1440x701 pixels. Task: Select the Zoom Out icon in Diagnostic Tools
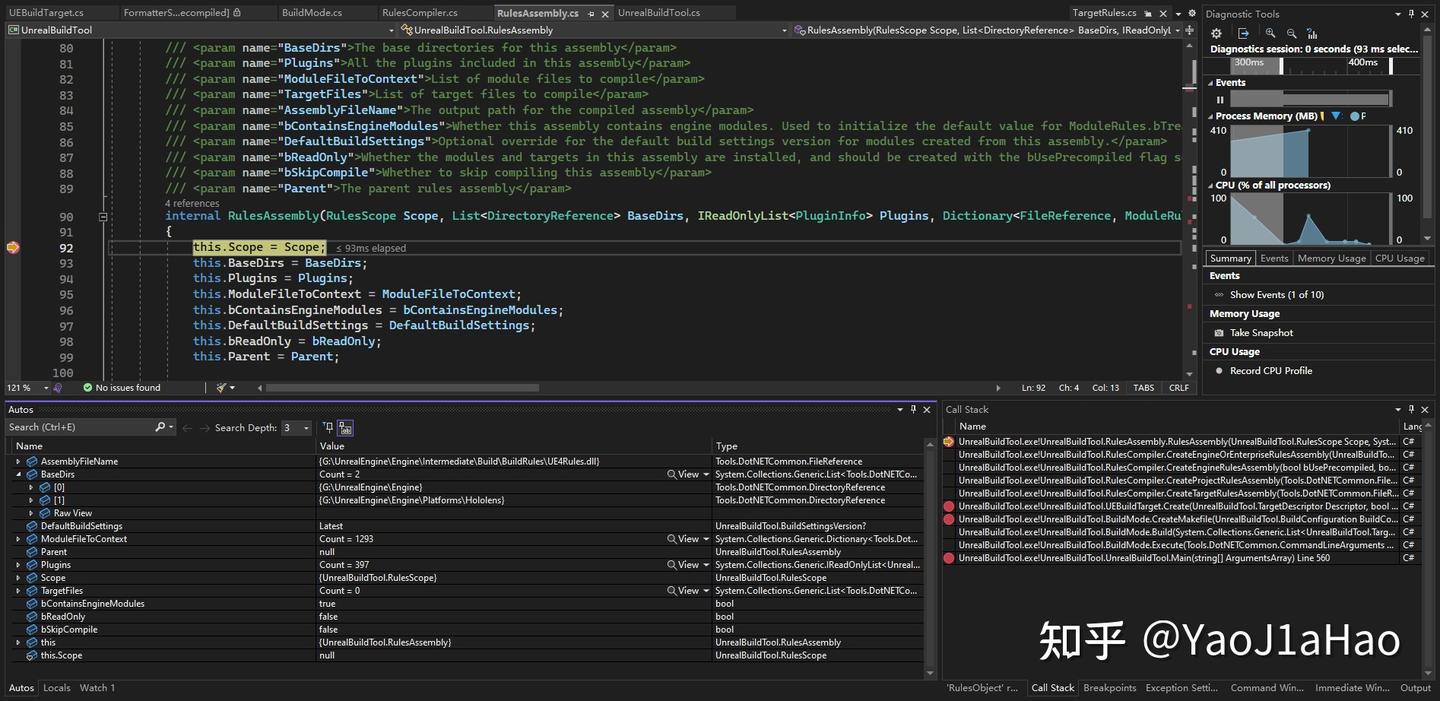coord(1290,33)
